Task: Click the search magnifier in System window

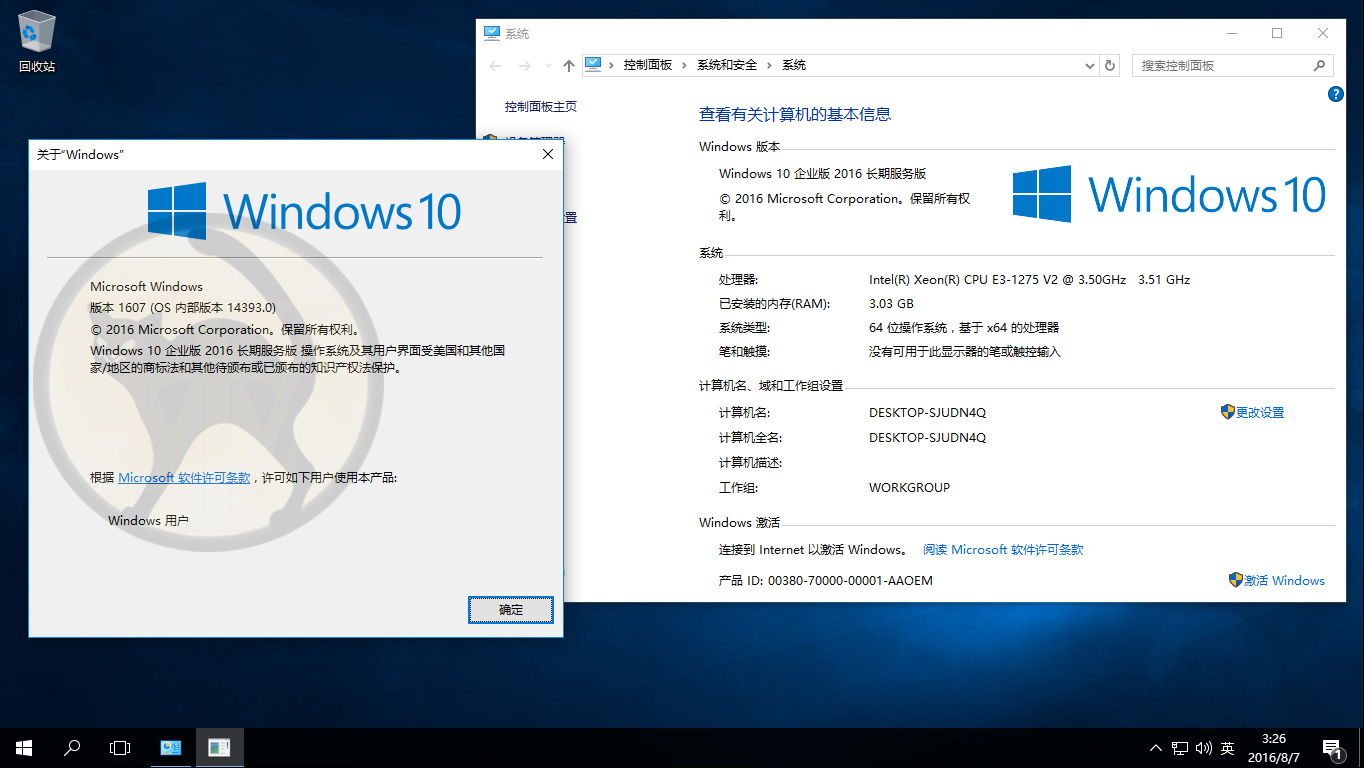Action: point(1320,65)
